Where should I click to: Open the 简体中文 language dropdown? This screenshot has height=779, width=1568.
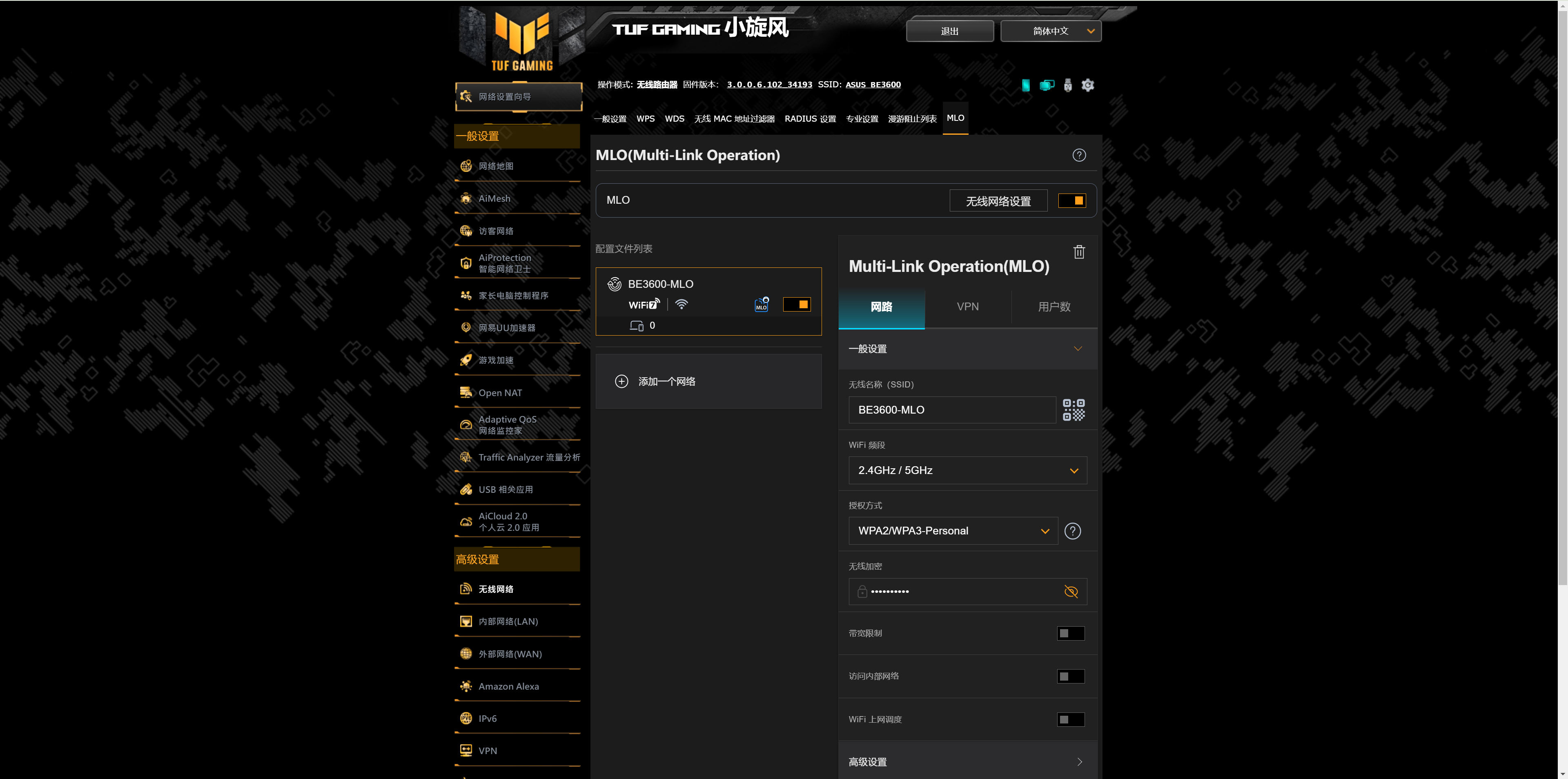click(1051, 31)
